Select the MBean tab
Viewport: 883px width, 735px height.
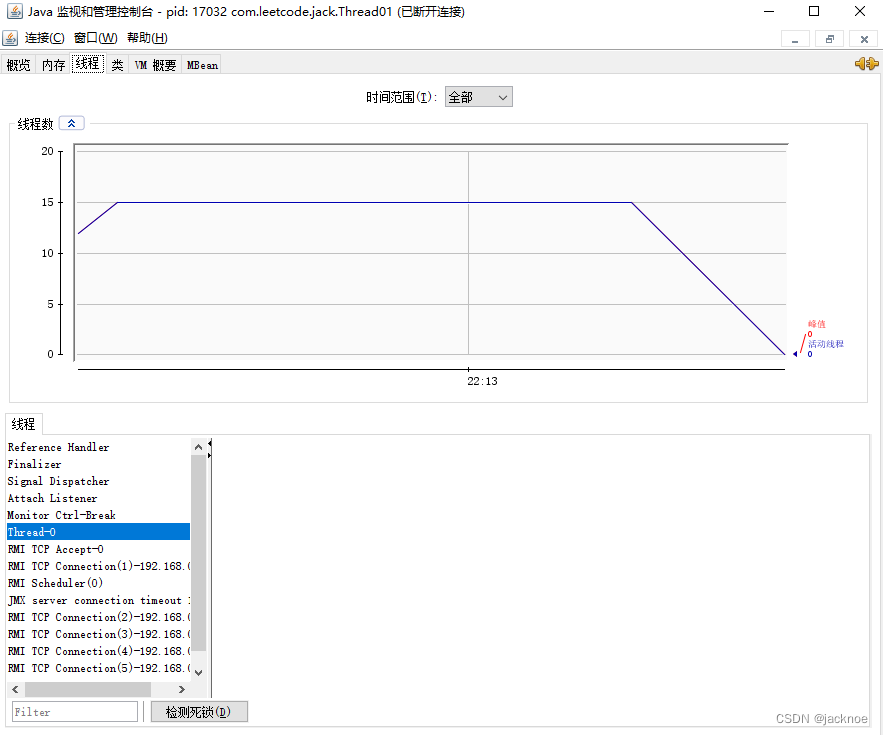(x=201, y=64)
